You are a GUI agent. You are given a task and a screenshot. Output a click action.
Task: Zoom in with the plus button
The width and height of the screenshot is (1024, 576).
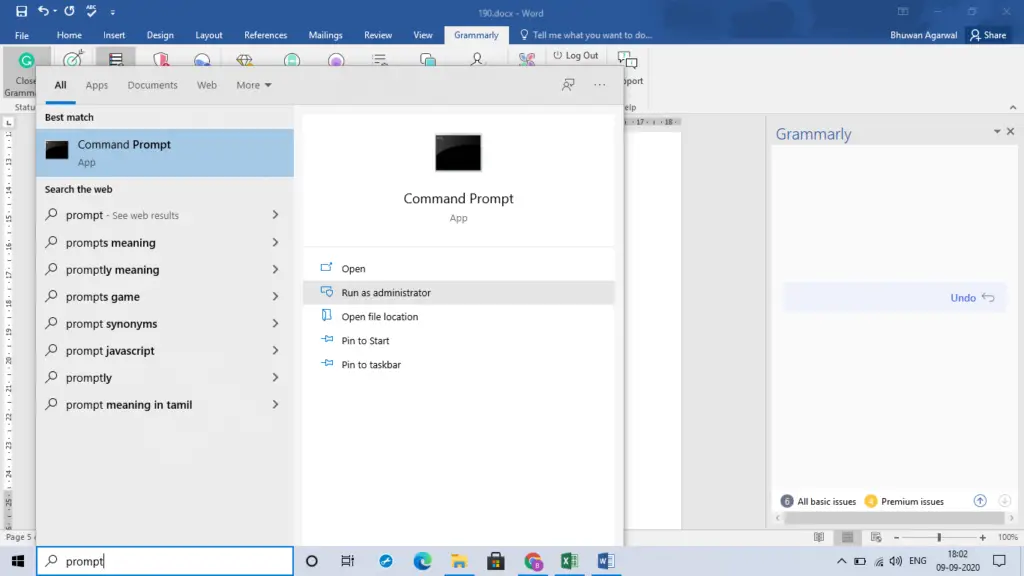click(982, 537)
